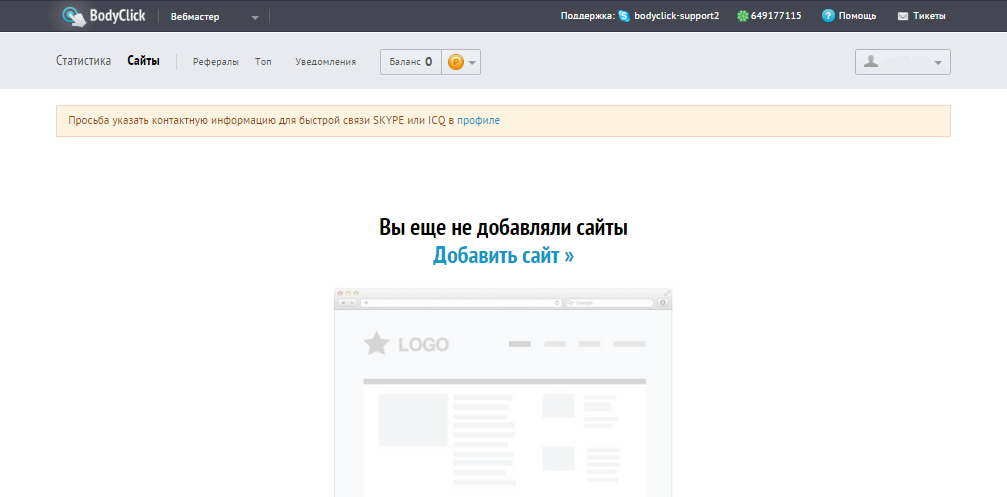This screenshot has height=497, width=1007.
Task: Click the blue Помощь question mark icon
Action: [x=828, y=16]
